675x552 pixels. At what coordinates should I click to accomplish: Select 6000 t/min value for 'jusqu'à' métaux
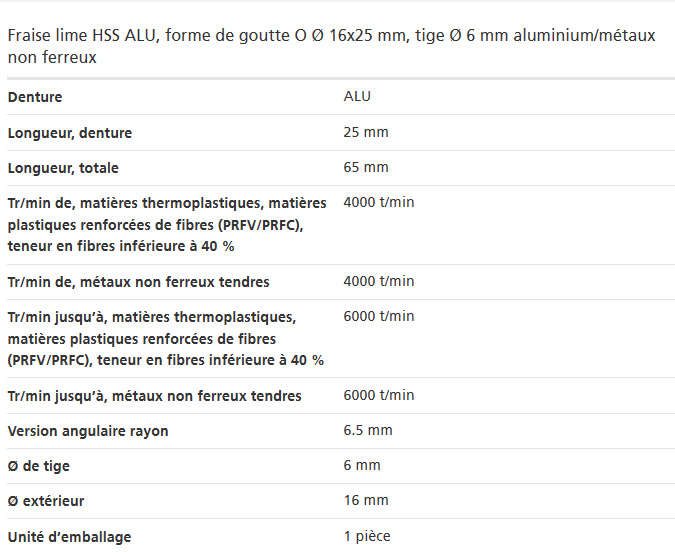pos(379,395)
